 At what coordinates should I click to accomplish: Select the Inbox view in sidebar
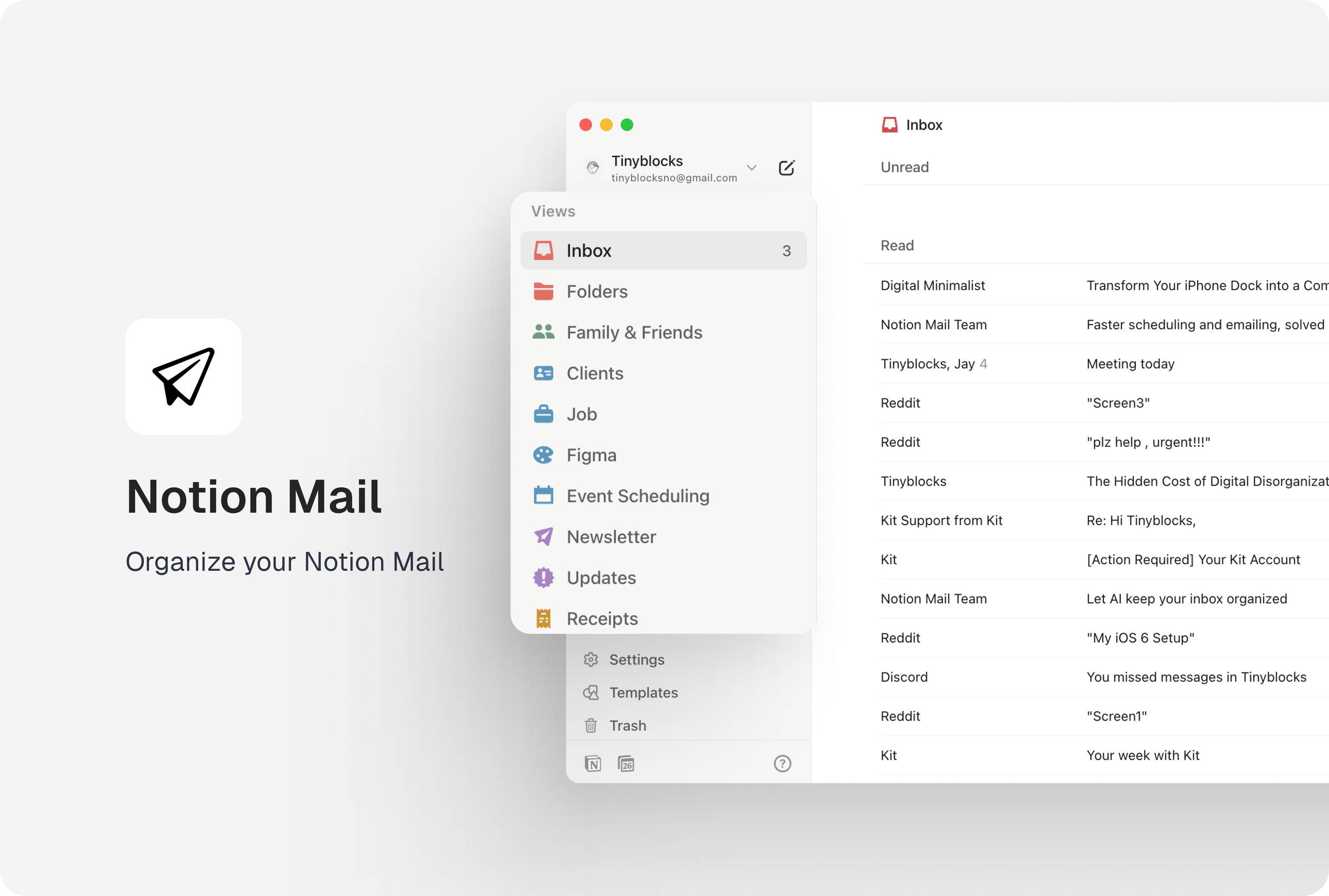pos(663,250)
